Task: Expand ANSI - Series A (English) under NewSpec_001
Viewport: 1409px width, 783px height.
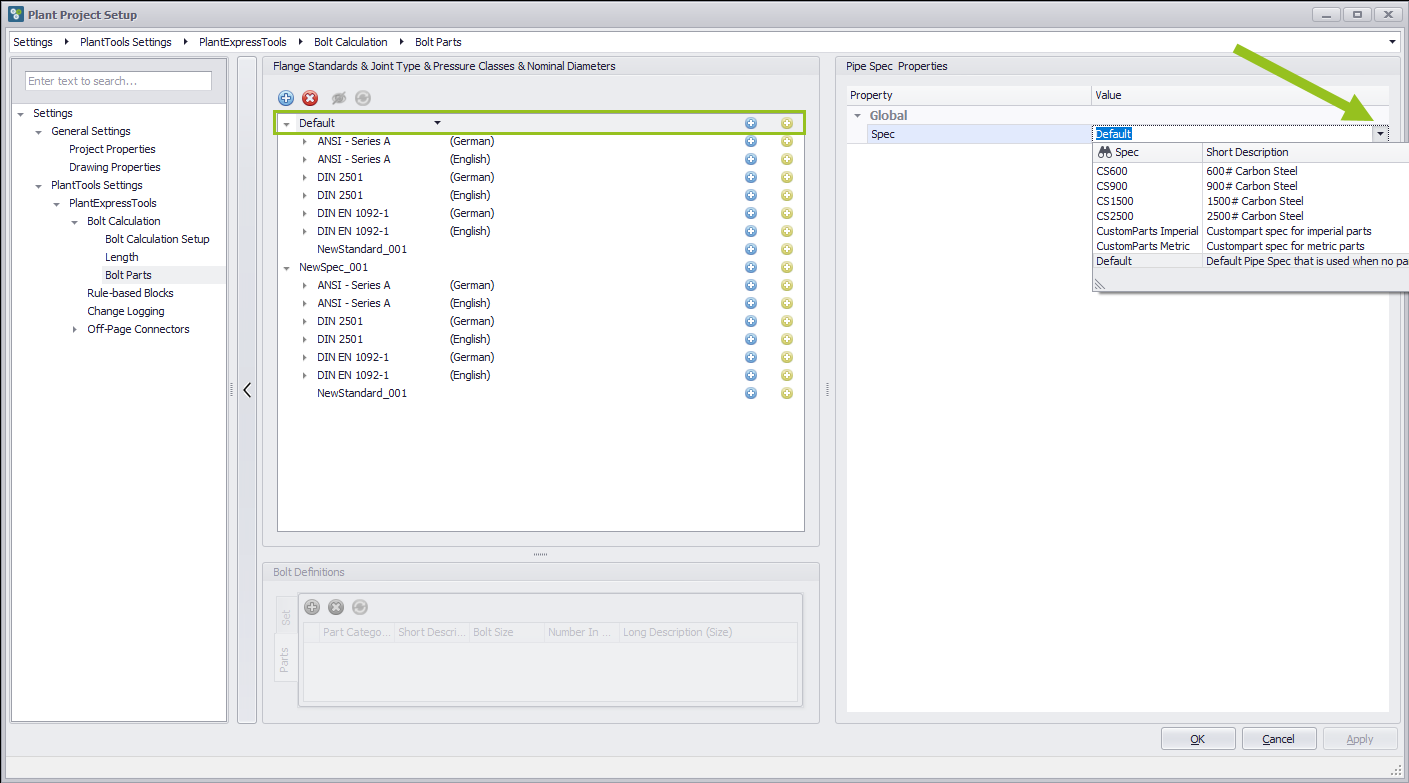Action: click(305, 303)
